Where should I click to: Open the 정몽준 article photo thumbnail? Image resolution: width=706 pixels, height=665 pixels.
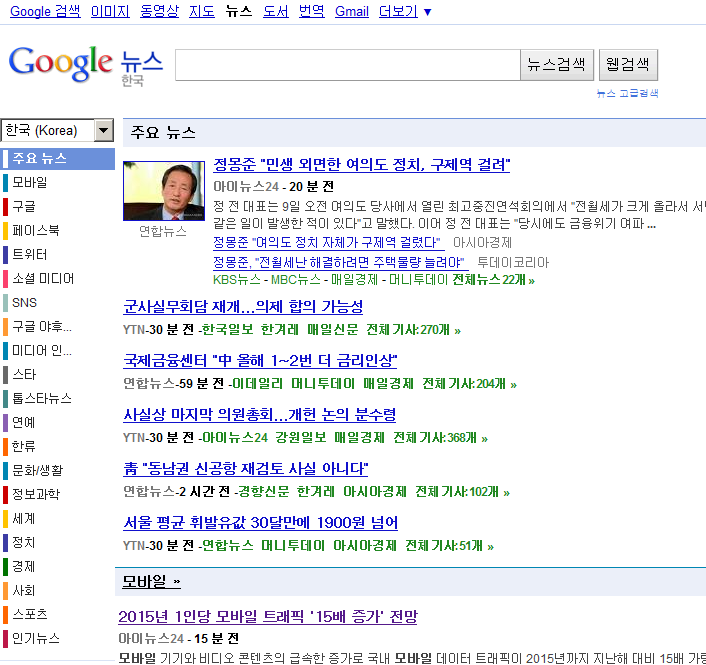click(164, 191)
